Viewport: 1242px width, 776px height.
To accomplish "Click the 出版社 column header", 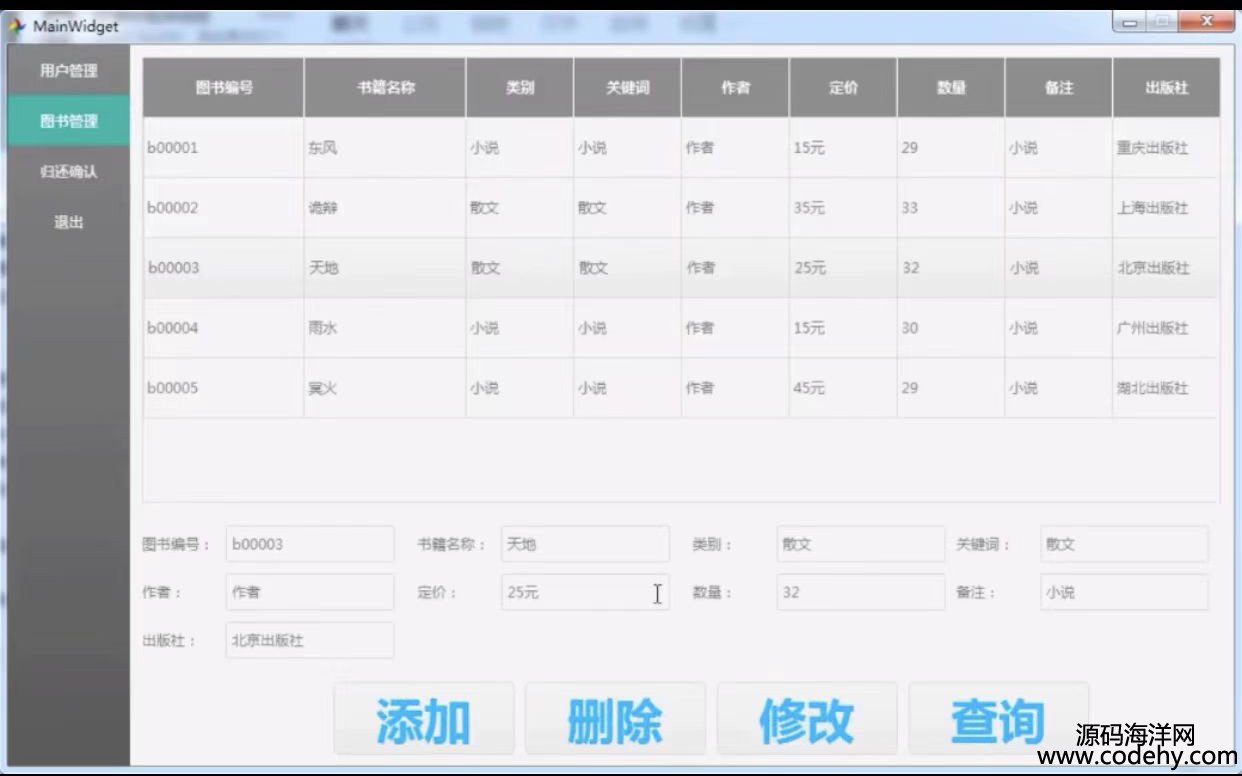I will tap(1167, 88).
